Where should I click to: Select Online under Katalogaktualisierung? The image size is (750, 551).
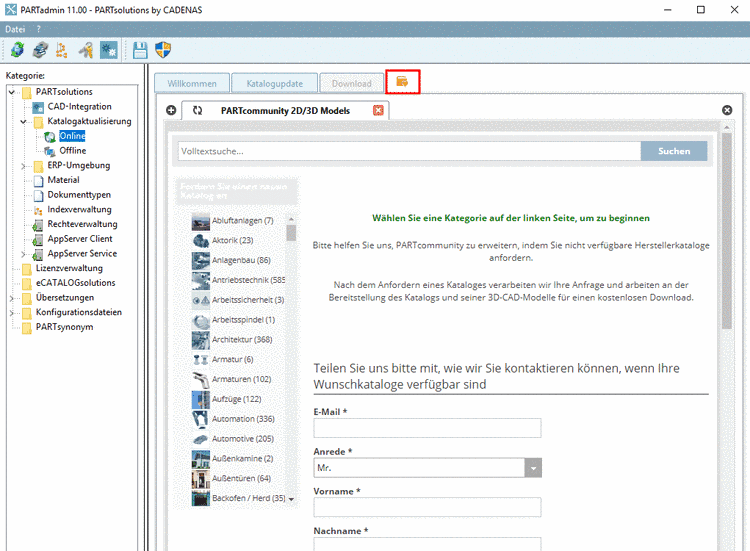click(x=72, y=136)
